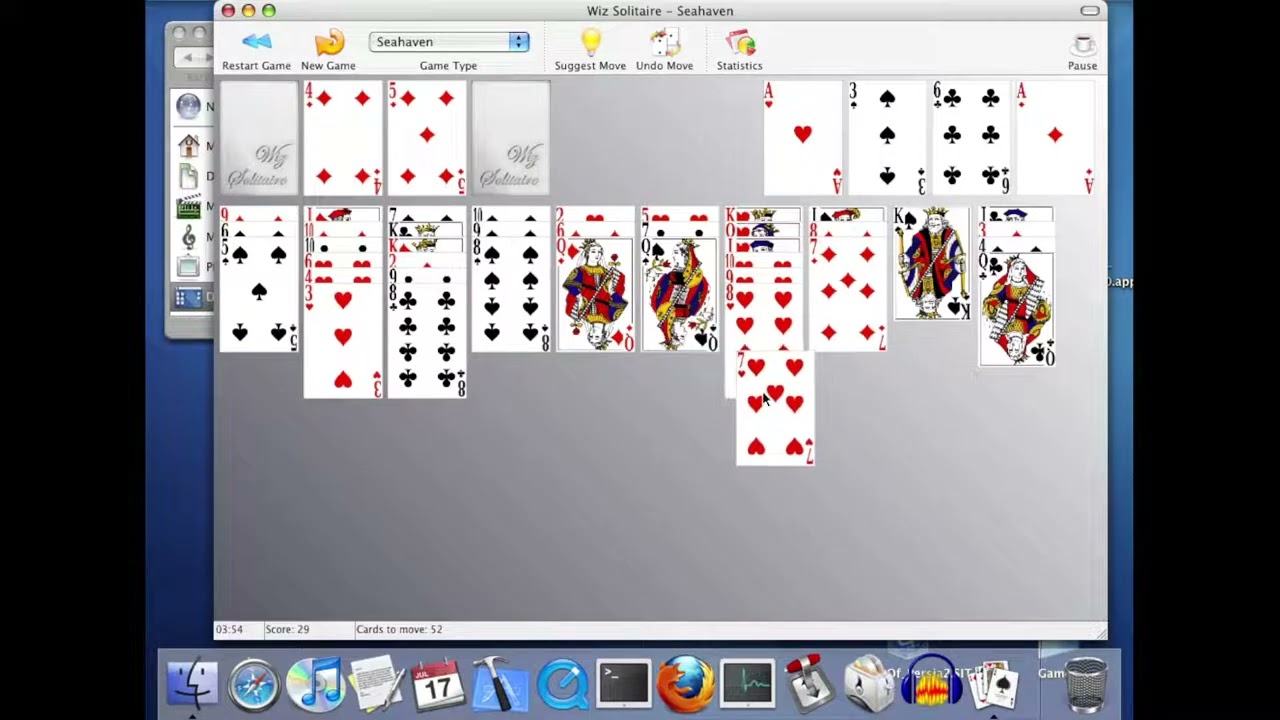Open iCal calendar in the Dock
The height and width of the screenshot is (720, 1280).
point(438,684)
